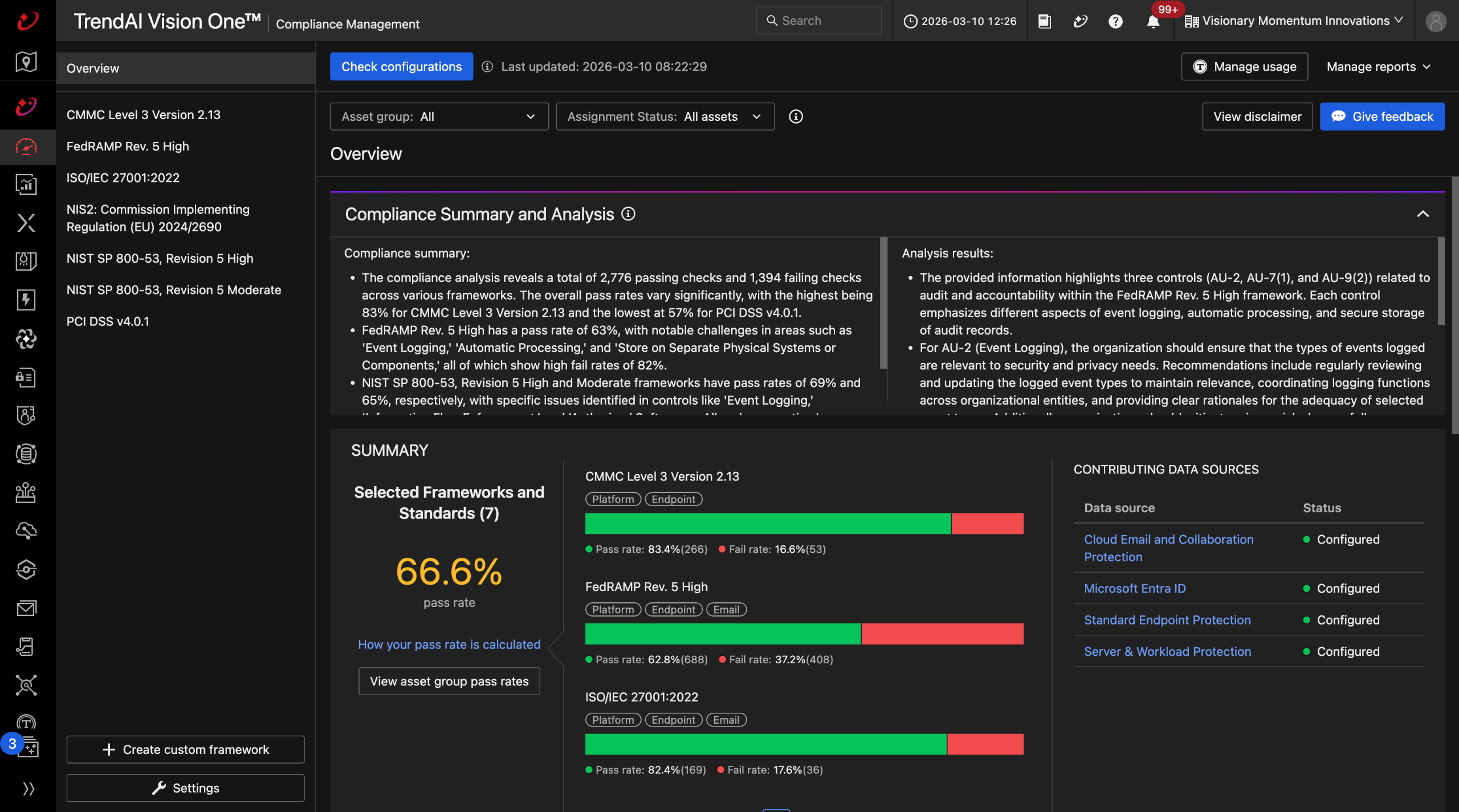Open the Asset group dropdown

pos(439,117)
